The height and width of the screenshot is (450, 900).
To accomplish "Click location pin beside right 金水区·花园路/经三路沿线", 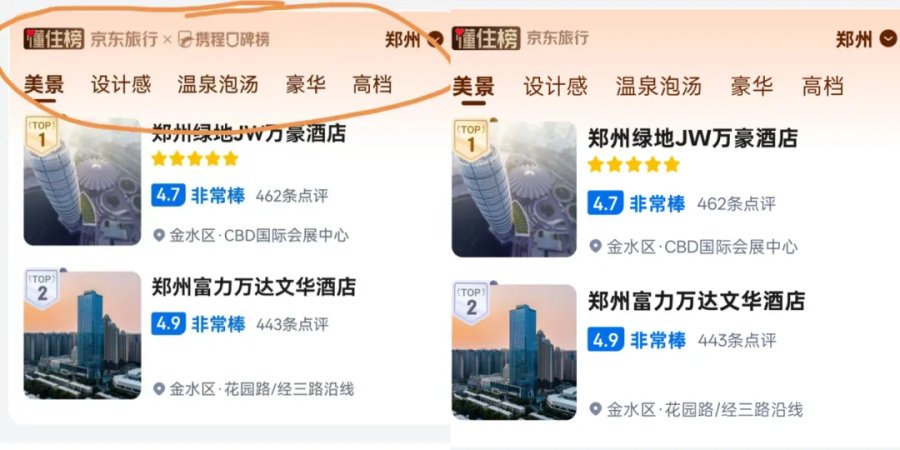I will [596, 409].
